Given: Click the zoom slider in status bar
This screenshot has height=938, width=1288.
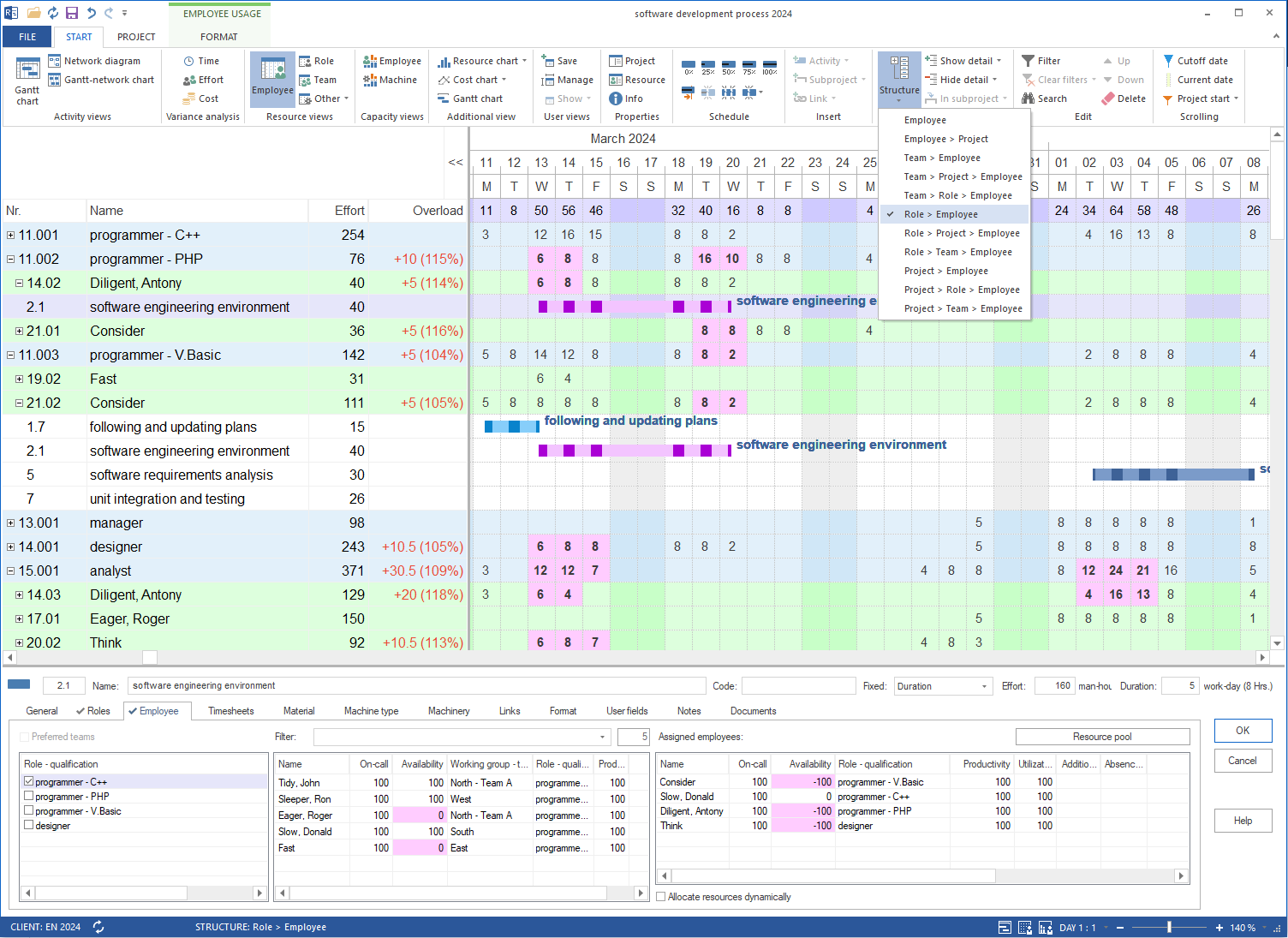Looking at the screenshot, I should pyautogui.click(x=1169, y=927).
